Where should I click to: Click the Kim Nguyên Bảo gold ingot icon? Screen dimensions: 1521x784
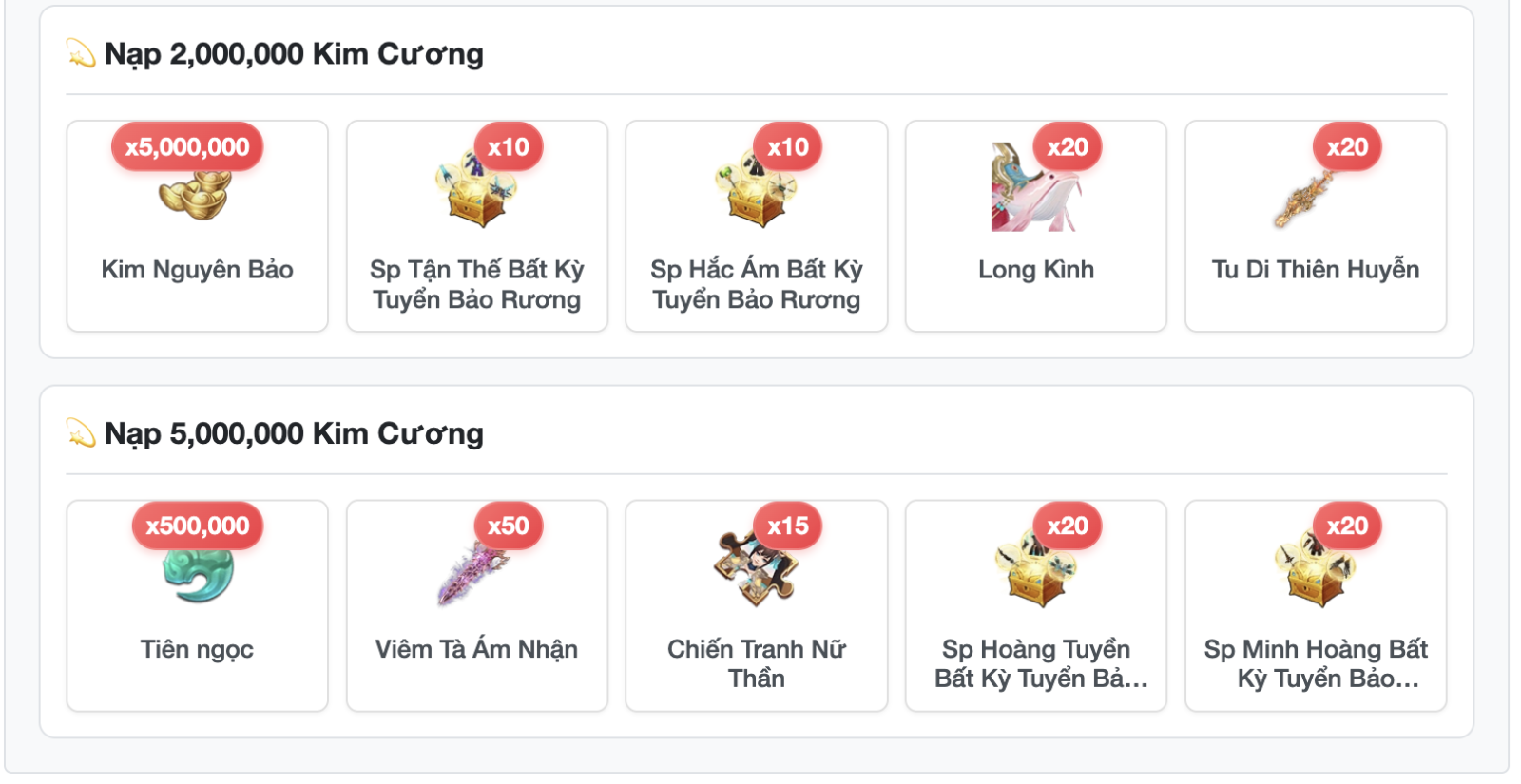click(x=196, y=192)
